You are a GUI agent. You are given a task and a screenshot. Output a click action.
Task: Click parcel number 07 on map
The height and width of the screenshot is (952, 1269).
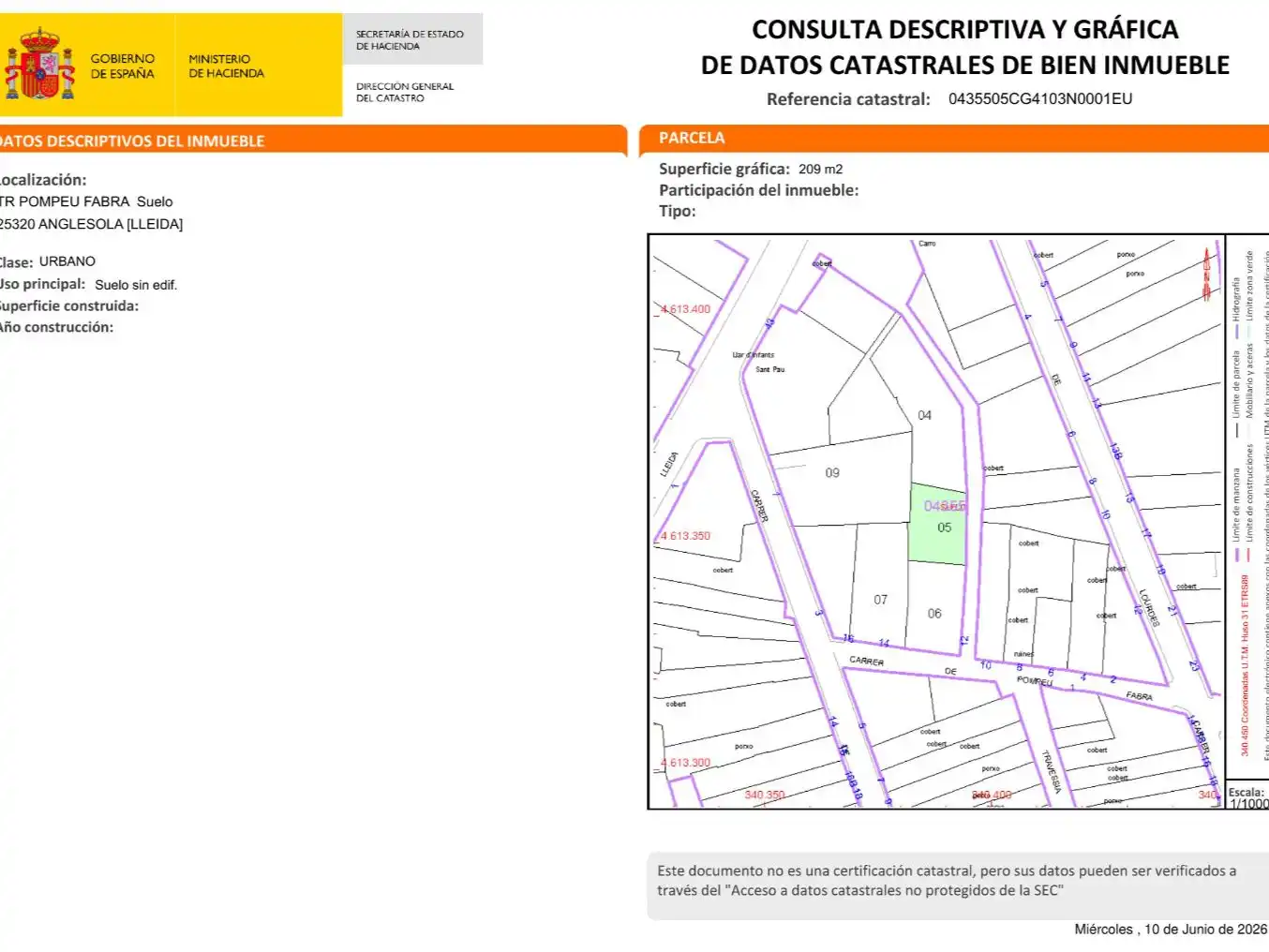point(880,600)
